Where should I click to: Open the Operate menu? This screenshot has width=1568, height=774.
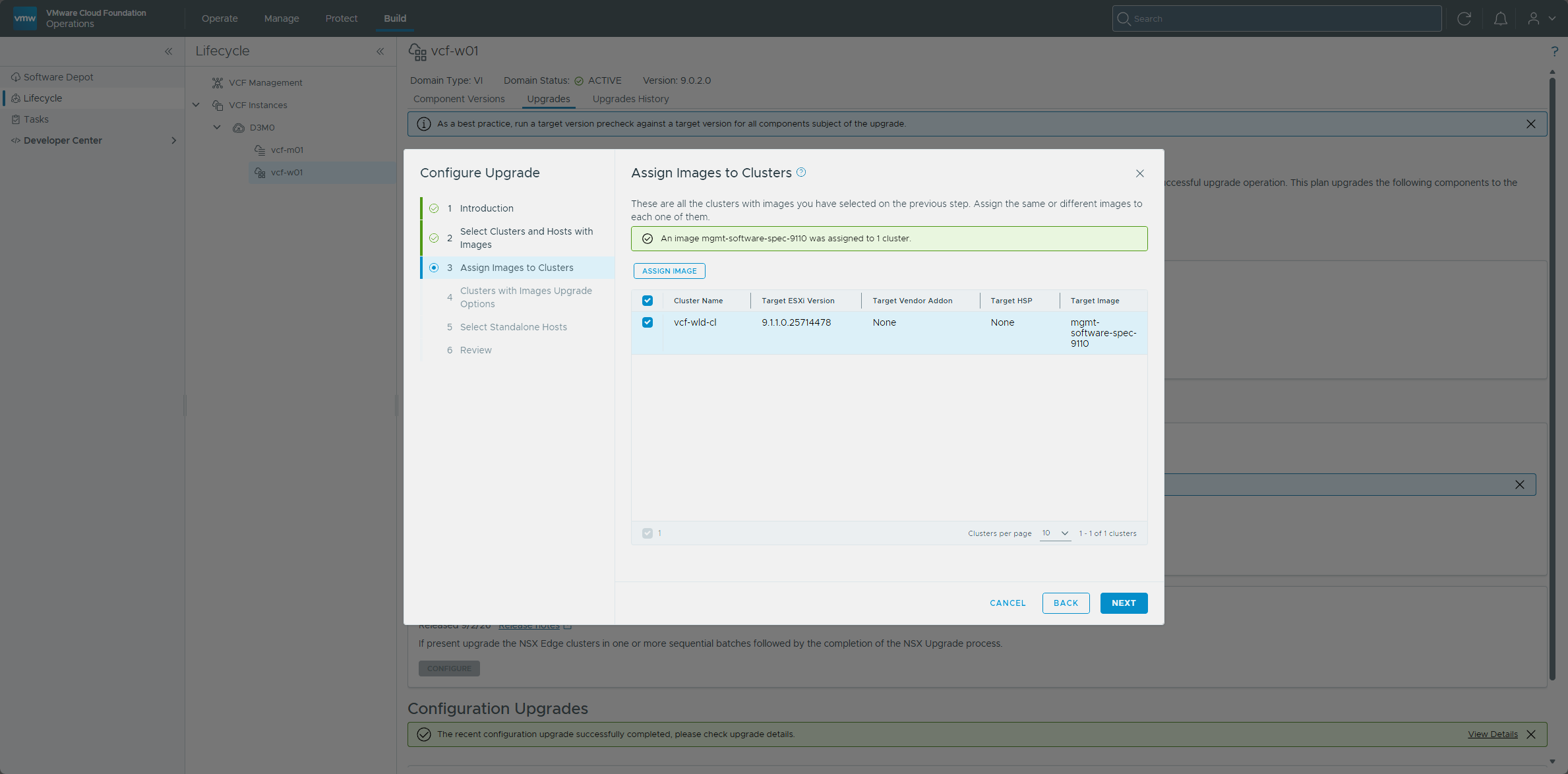(x=220, y=18)
